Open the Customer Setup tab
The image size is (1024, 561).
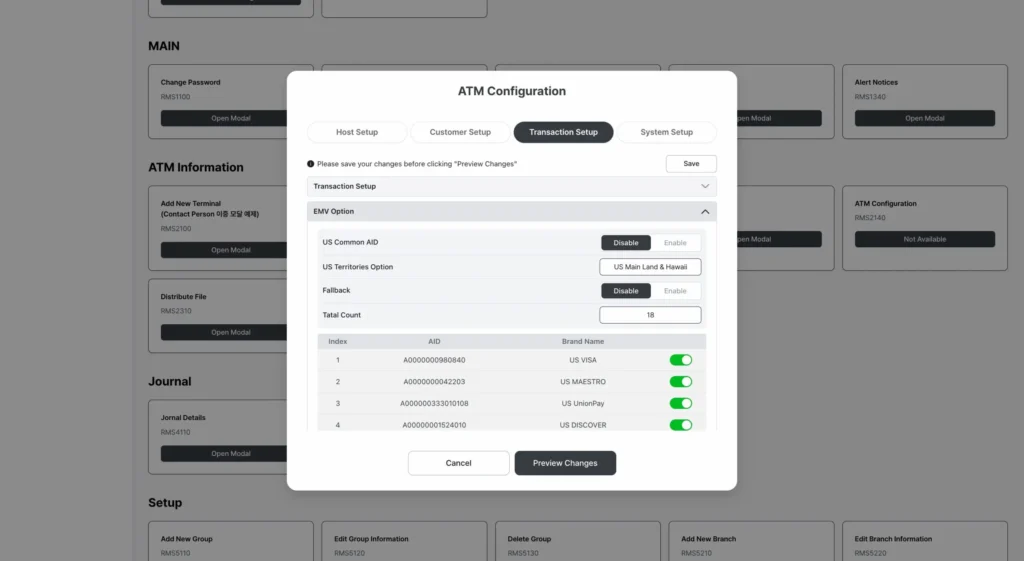[460, 132]
